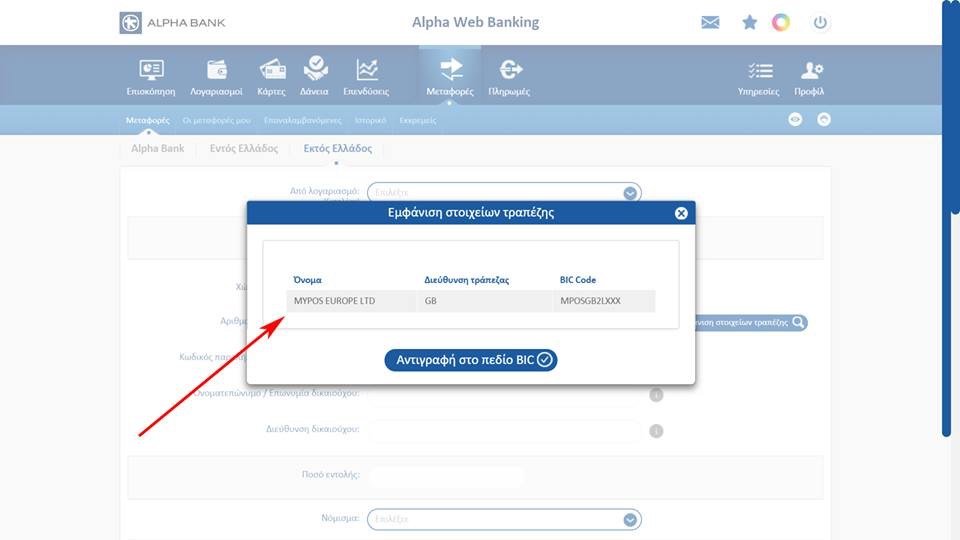
Task: Click the colorful ring icon in header
Action: coord(781,23)
